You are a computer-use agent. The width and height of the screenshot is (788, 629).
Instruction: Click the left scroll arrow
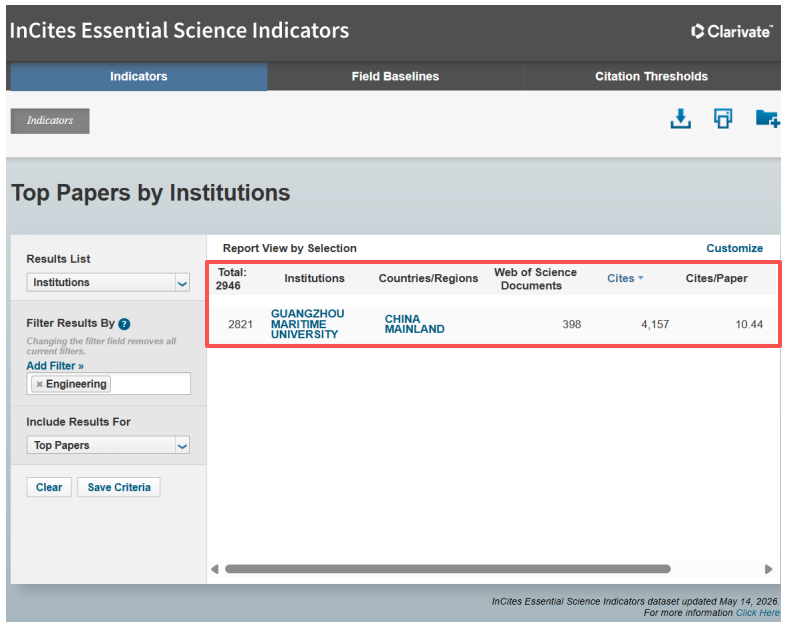[215, 569]
